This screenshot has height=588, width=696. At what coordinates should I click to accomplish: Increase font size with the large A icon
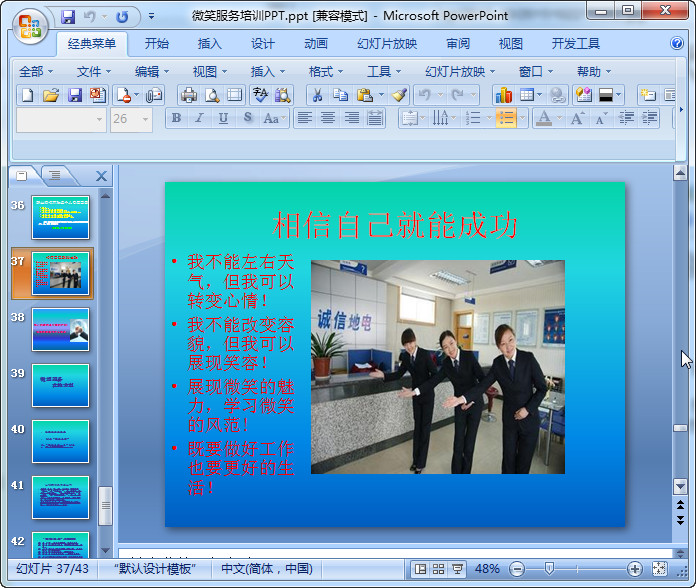(x=577, y=118)
